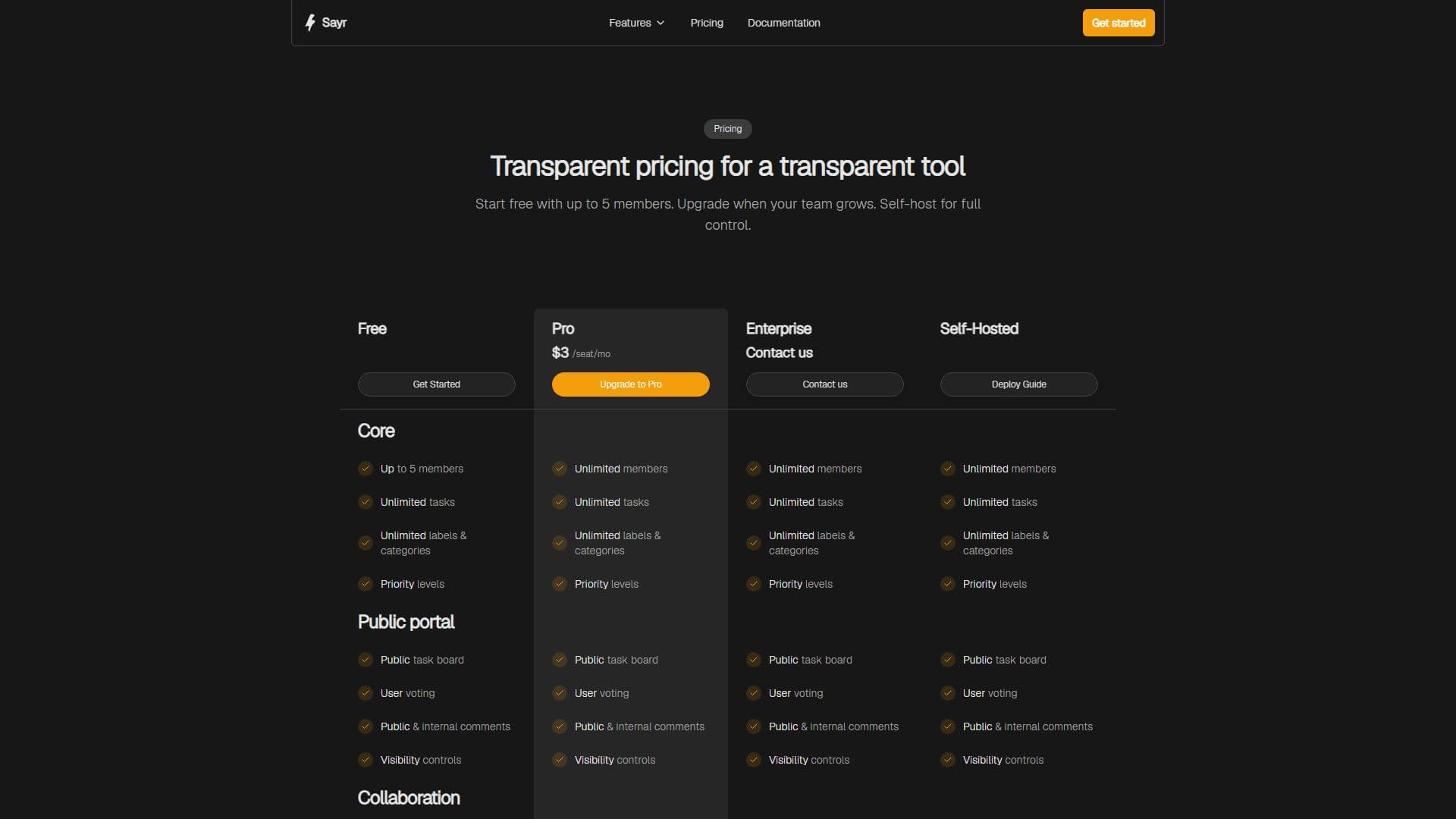This screenshot has width=1456, height=819.
Task: Click the Pricing pill badge
Action: pos(728,129)
